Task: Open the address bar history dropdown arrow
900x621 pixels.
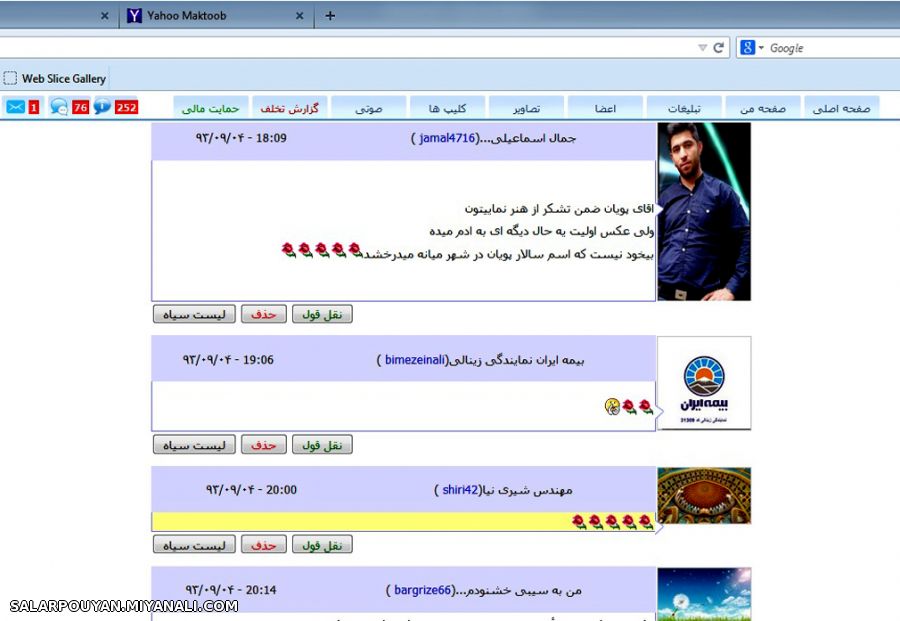Action: point(702,48)
